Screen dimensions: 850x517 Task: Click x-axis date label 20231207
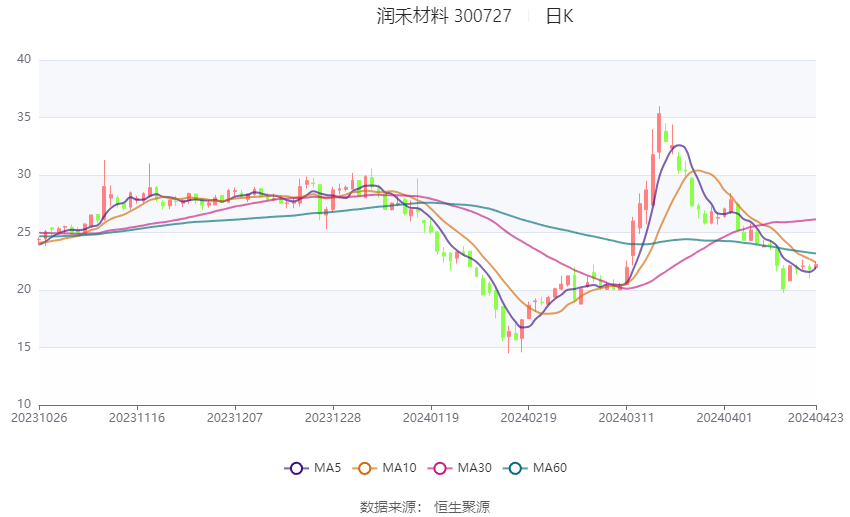235,418
